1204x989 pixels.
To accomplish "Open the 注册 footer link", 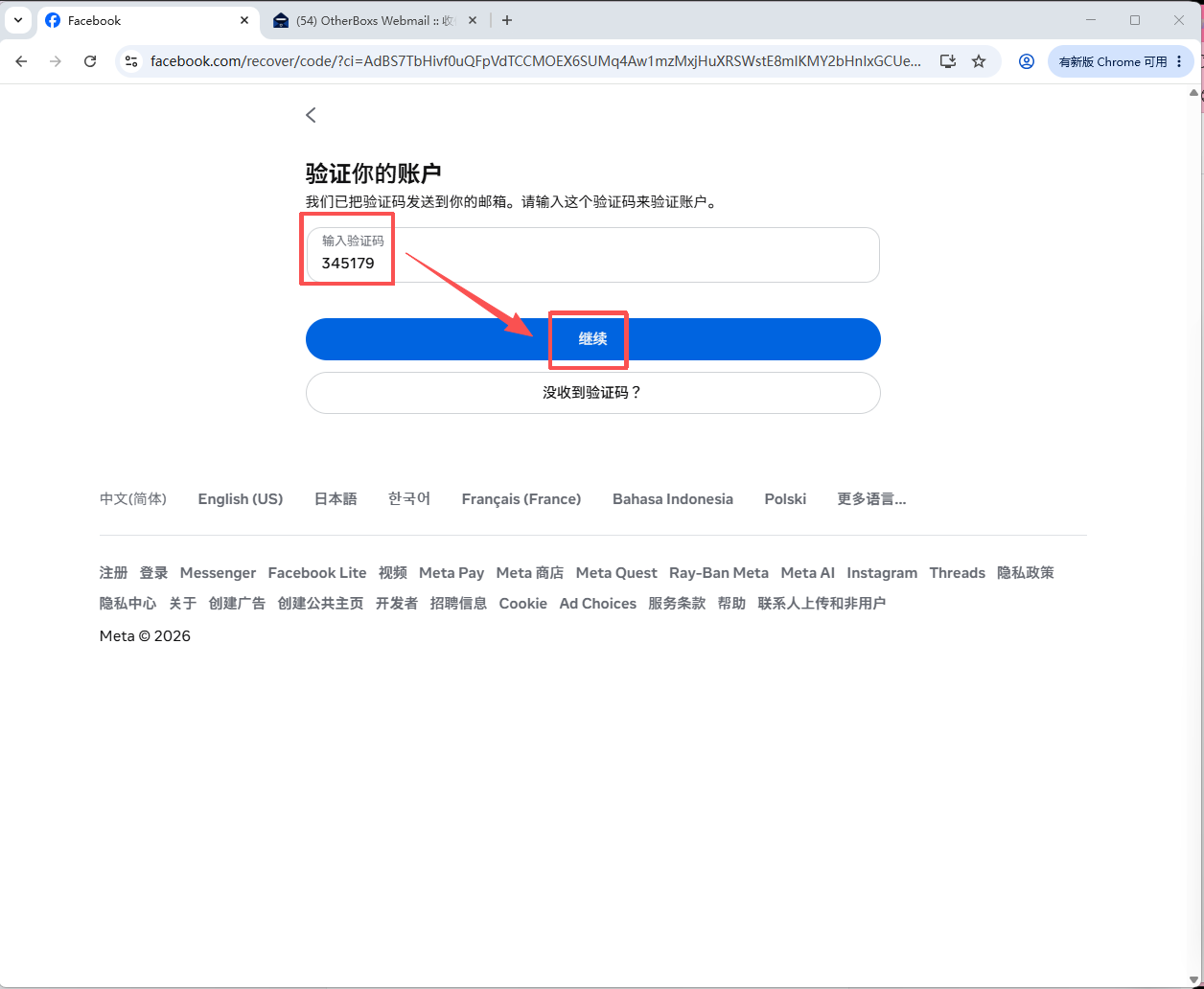I will (x=113, y=573).
